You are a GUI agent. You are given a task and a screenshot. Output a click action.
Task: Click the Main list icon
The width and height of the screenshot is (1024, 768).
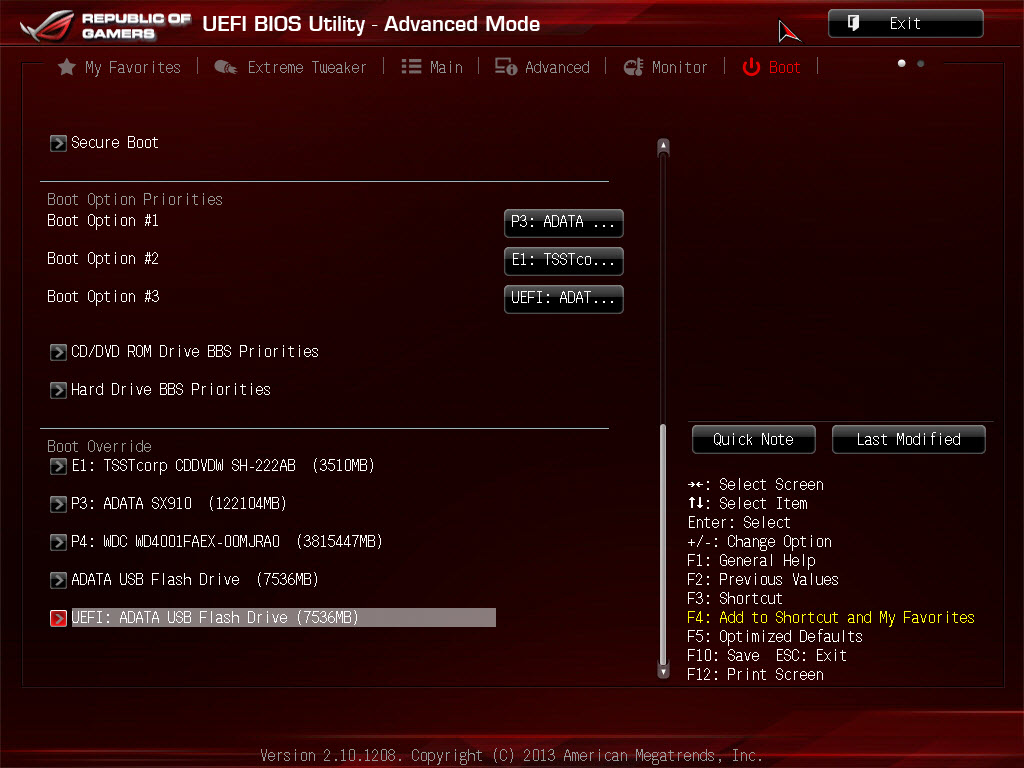click(411, 67)
